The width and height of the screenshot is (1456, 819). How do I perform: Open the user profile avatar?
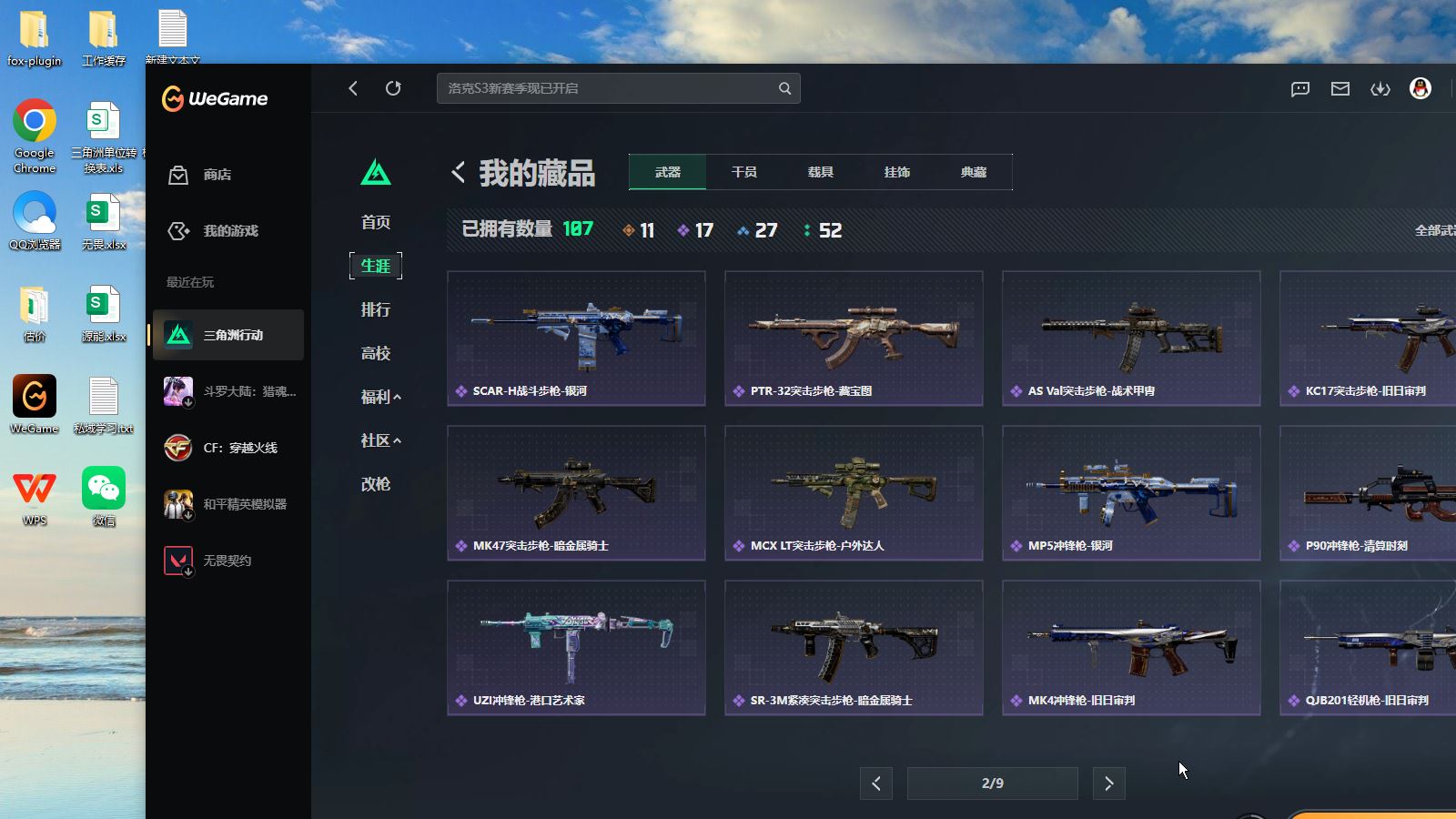pyautogui.click(x=1421, y=88)
